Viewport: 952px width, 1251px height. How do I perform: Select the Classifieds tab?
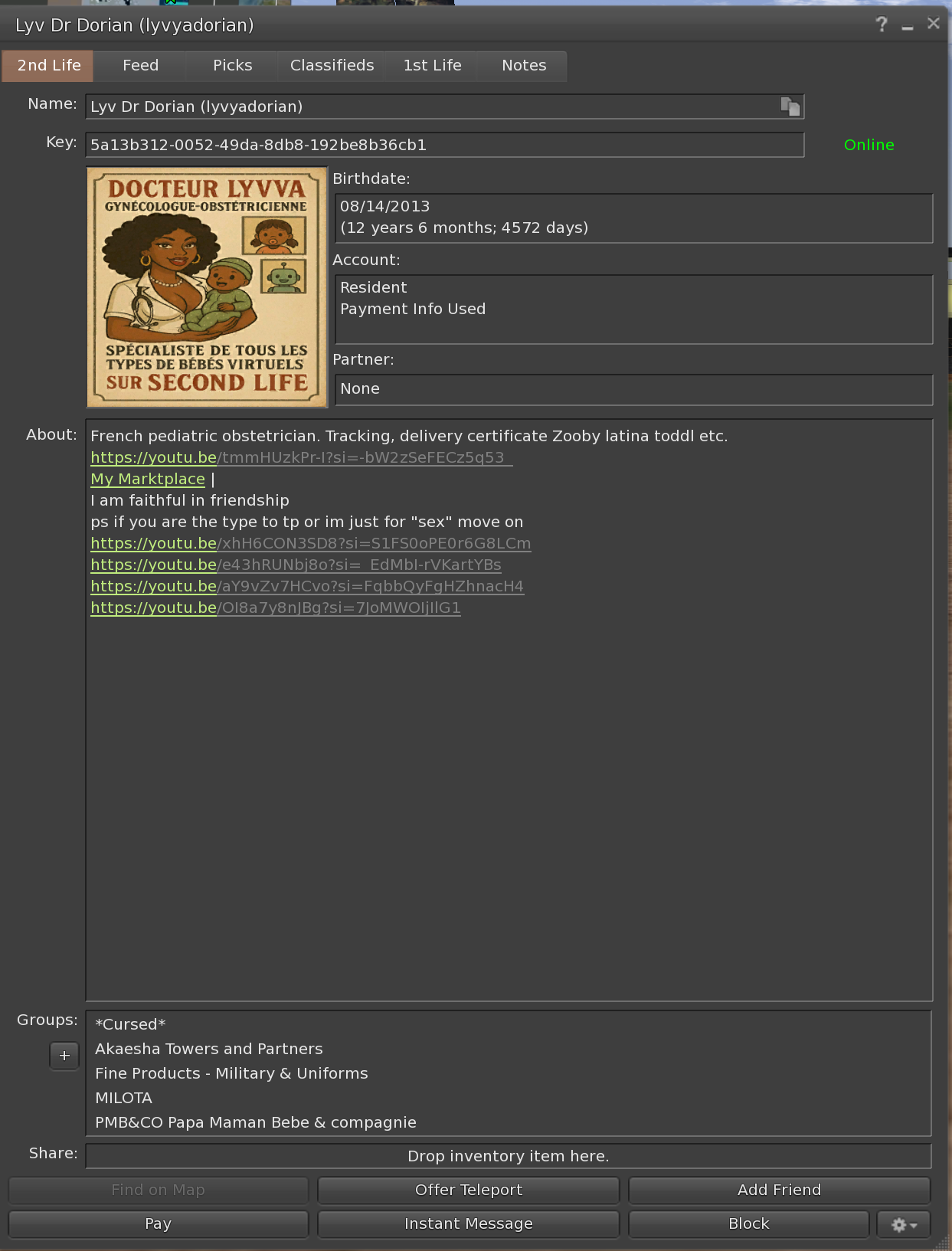(332, 66)
